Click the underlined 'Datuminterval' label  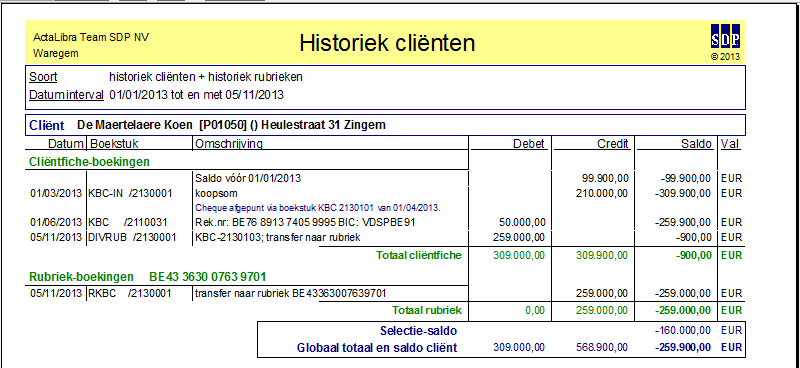pyautogui.click(x=67, y=95)
